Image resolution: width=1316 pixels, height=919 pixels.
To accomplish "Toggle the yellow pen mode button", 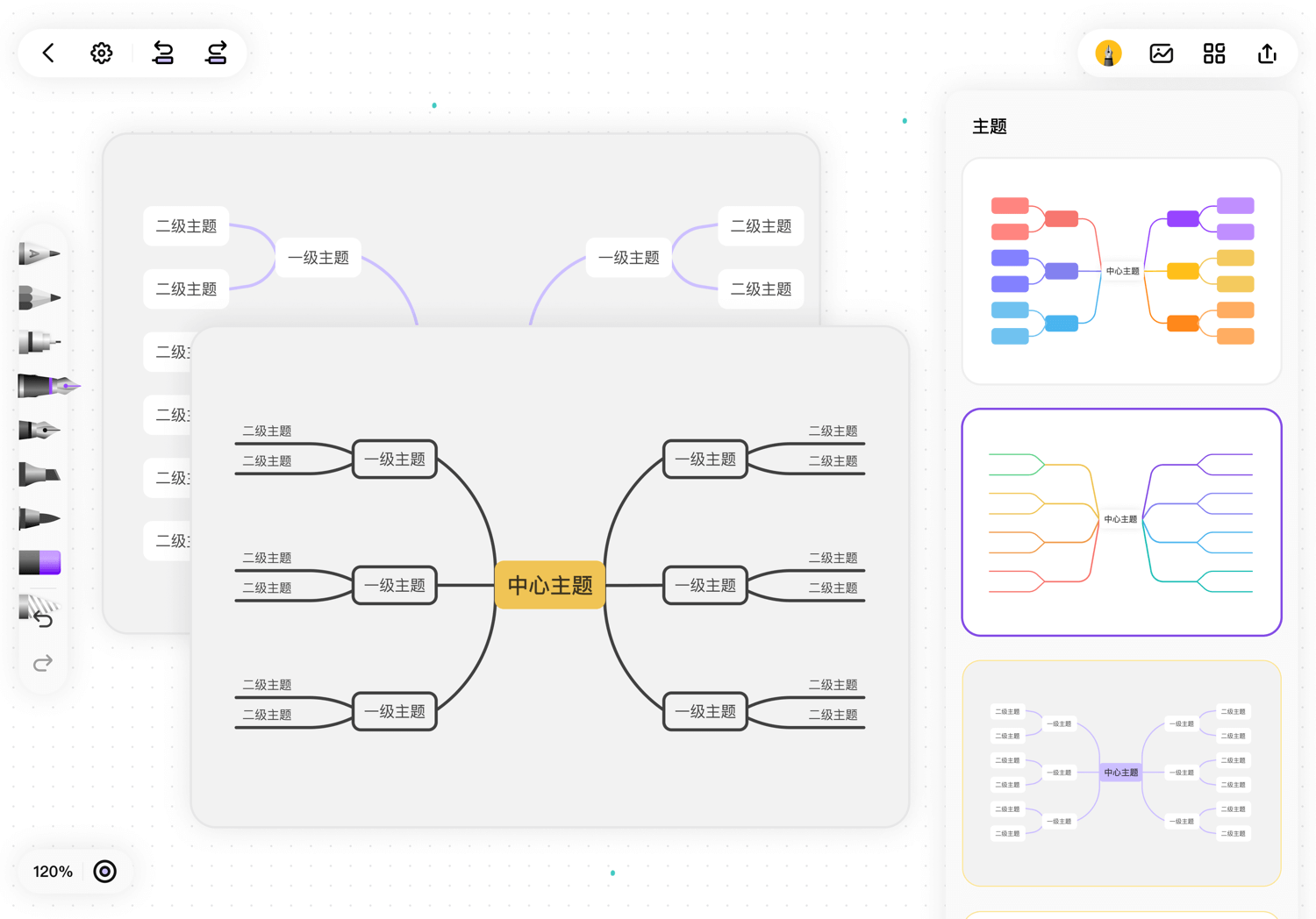I will pyautogui.click(x=1108, y=53).
